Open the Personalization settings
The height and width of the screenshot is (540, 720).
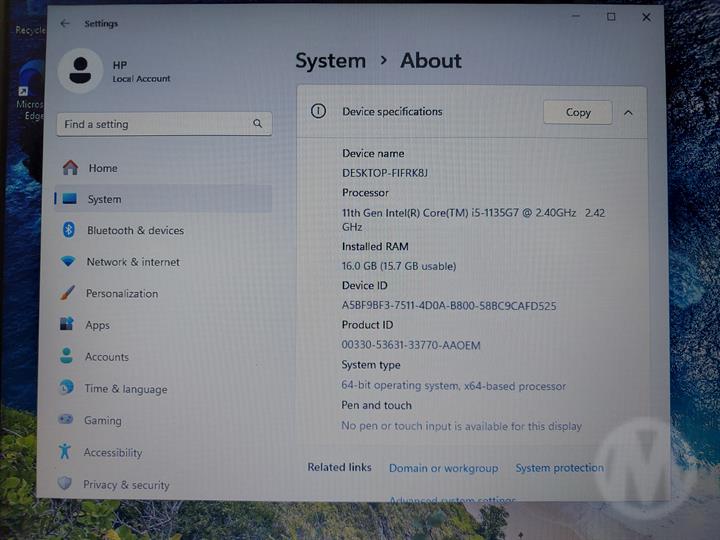(121, 294)
